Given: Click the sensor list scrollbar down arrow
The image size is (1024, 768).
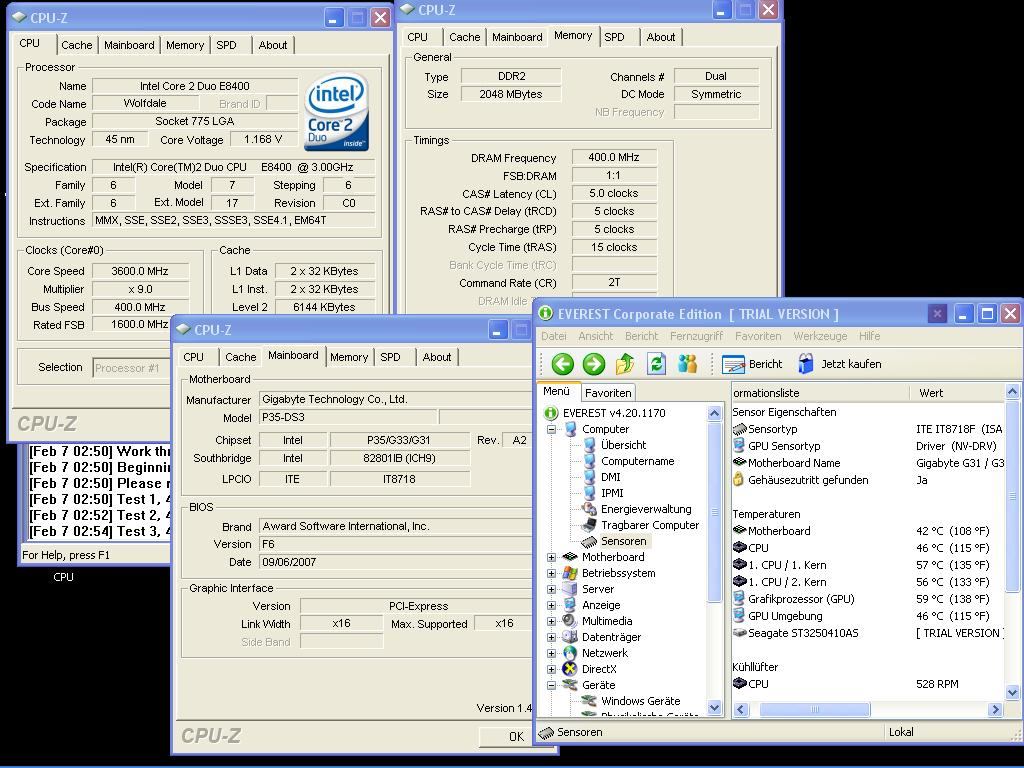Looking at the screenshot, I should coord(1012,692).
